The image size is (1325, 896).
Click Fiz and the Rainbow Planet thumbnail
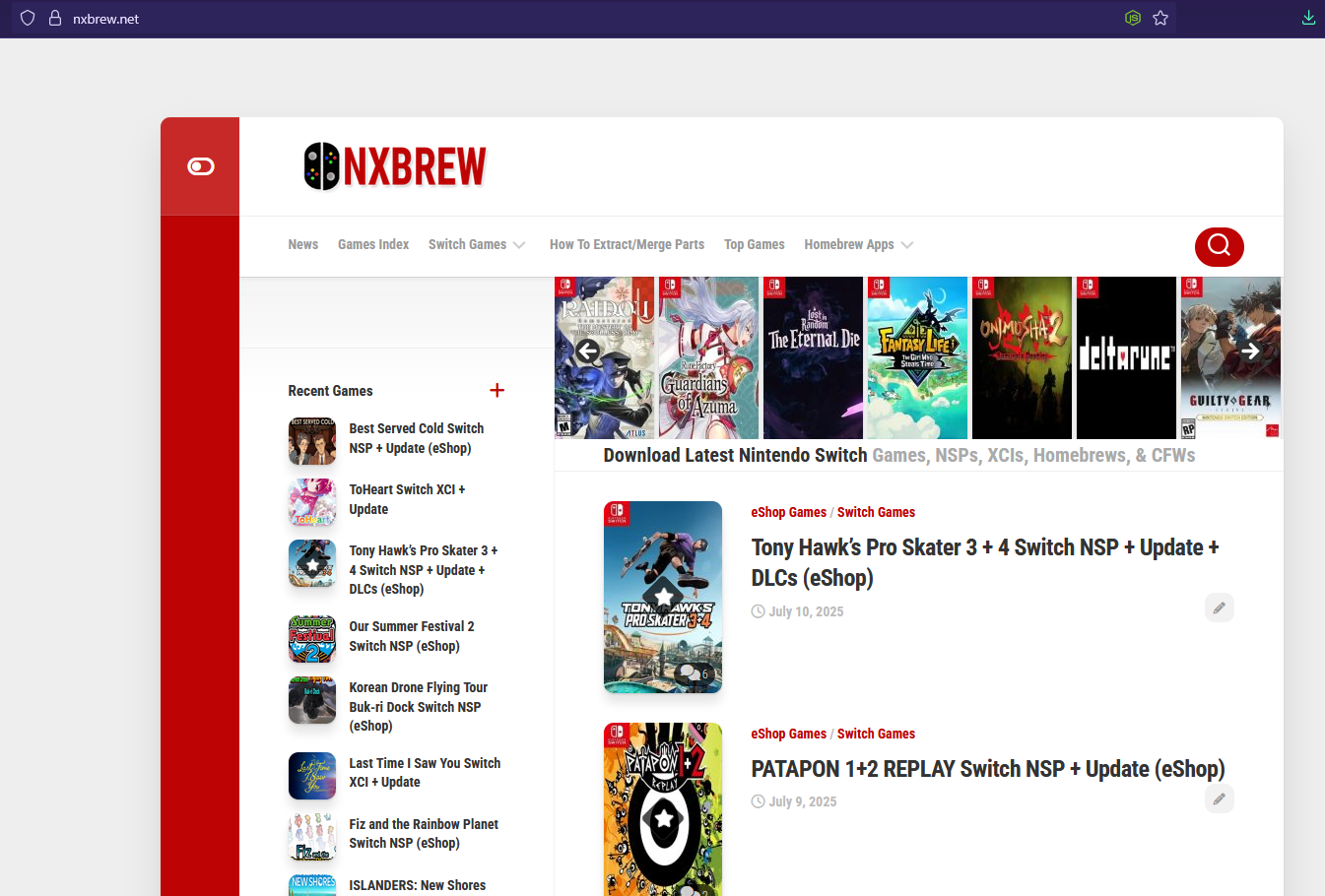tap(312, 838)
